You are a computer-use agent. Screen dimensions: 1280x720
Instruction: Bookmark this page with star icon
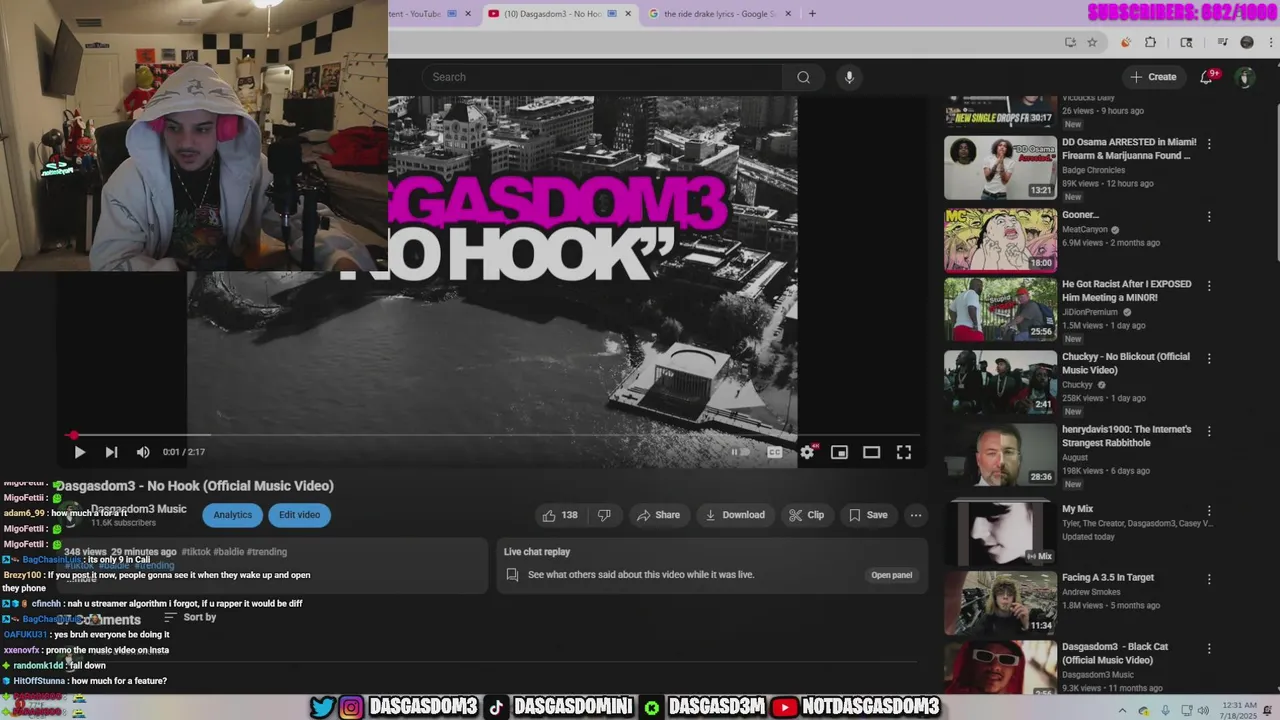(x=1092, y=42)
